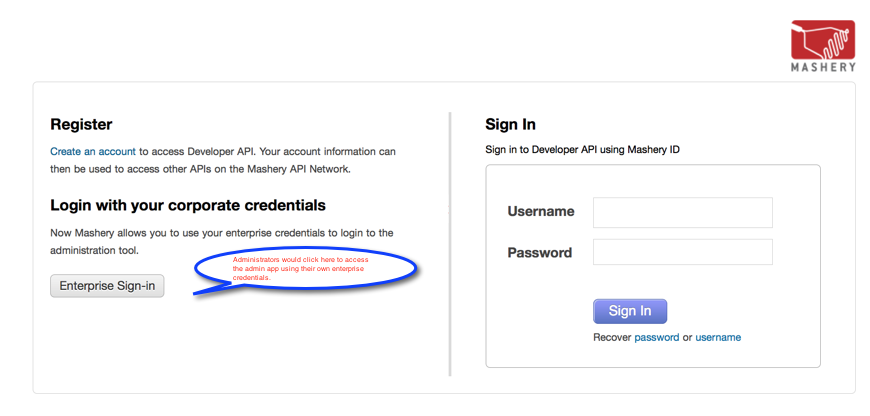Select the Sign In heading text
The width and height of the screenshot is (870, 416).
[510, 124]
